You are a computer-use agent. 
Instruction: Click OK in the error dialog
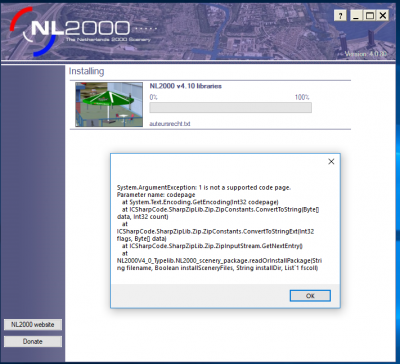coord(310,296)
